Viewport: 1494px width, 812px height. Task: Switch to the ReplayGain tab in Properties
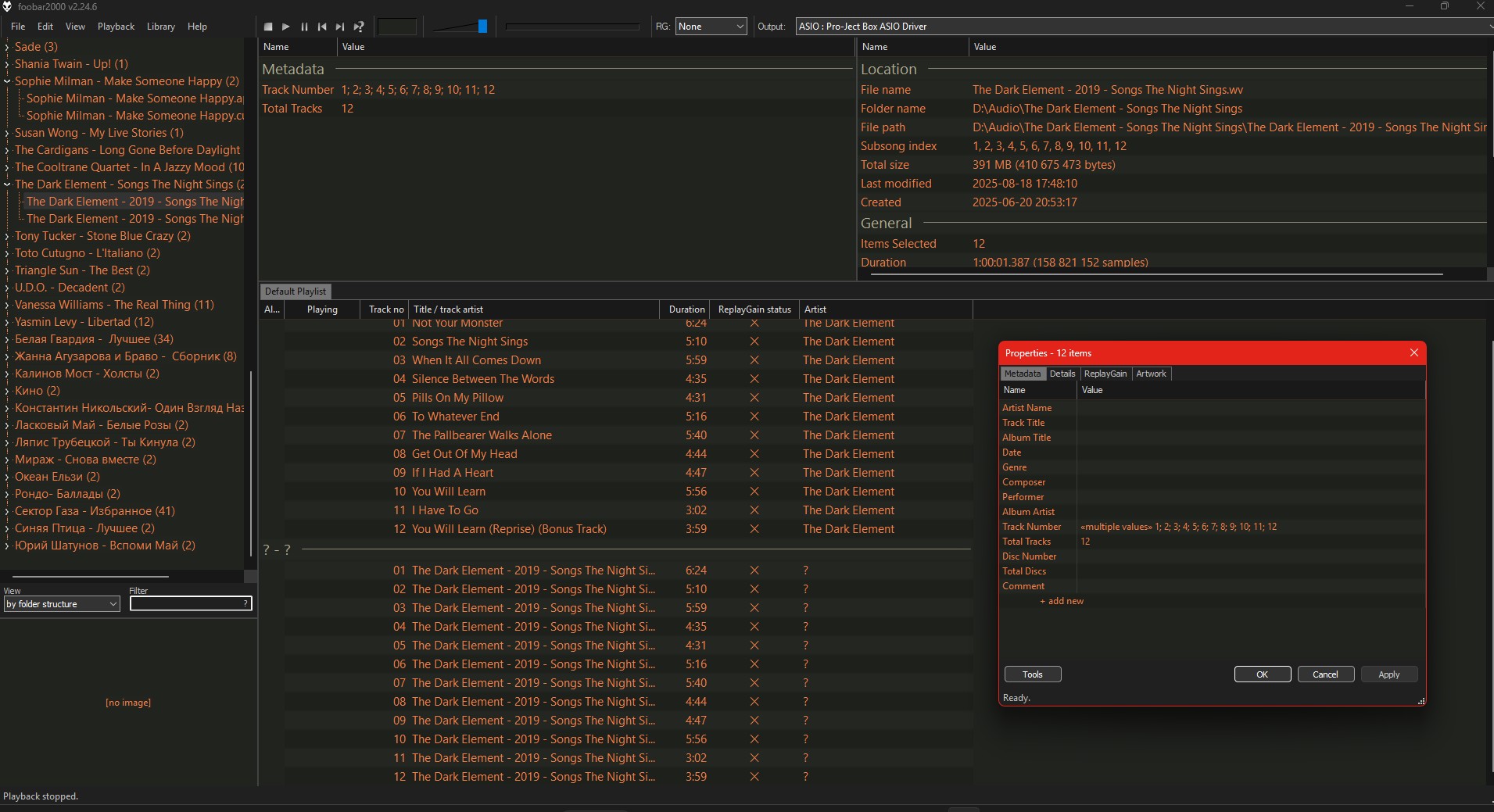point(1105,374)
